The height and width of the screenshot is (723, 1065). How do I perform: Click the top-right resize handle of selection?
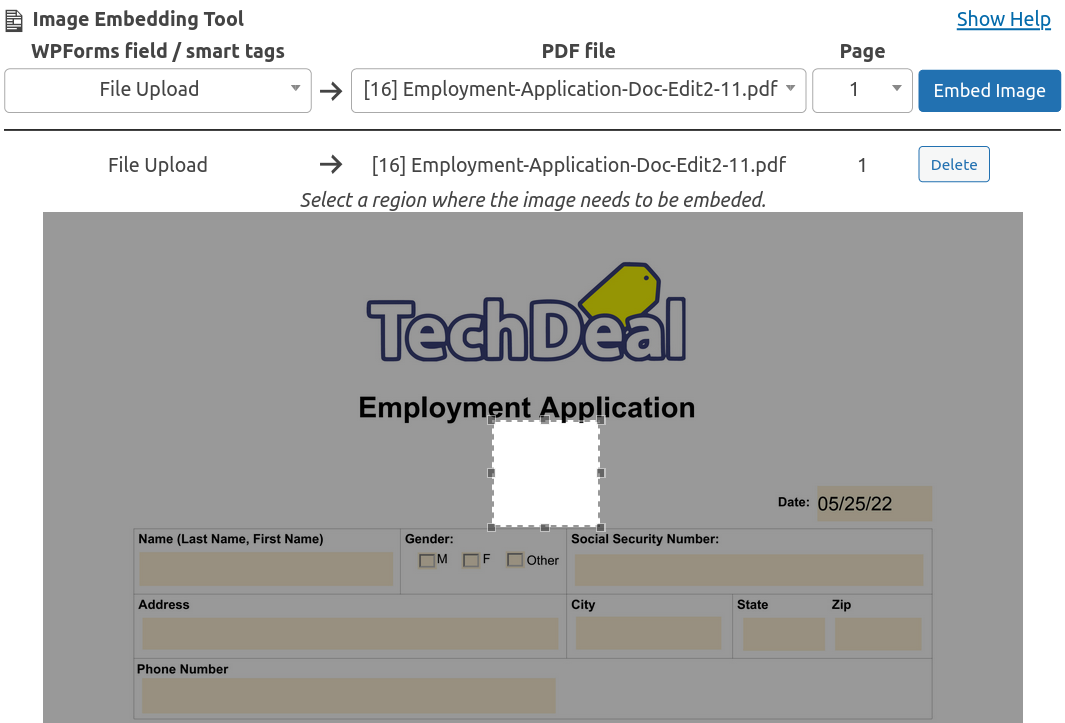pyautogui.click(x=600, y=421)
